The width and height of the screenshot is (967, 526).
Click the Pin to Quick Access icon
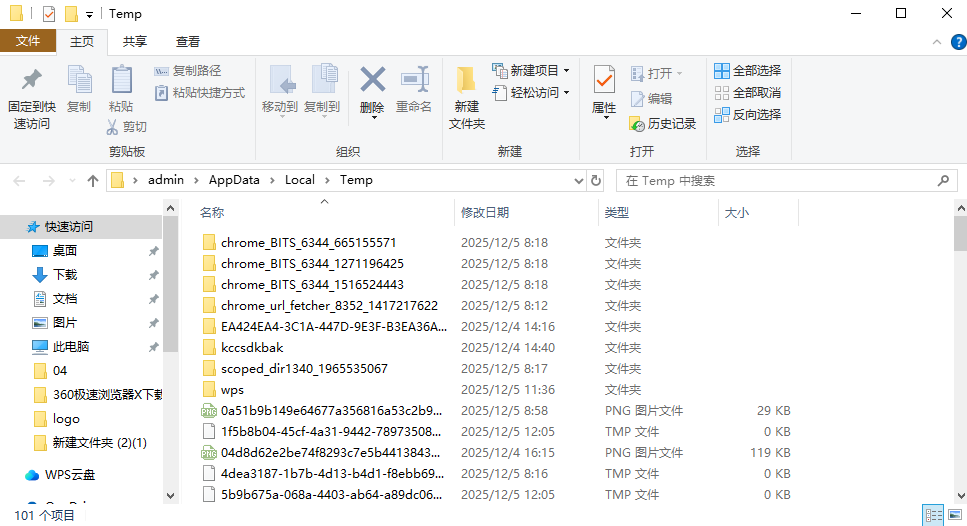point(31,80)
